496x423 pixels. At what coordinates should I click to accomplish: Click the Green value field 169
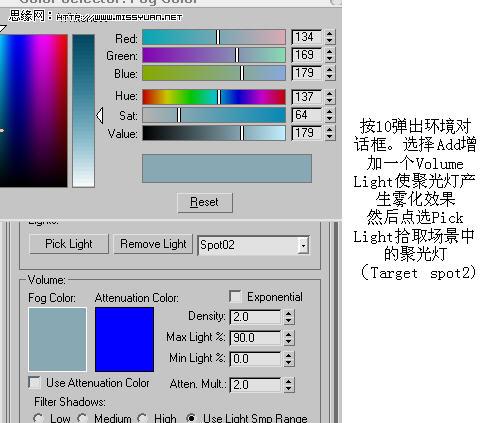pyautogui.click(x=306, y=55)
